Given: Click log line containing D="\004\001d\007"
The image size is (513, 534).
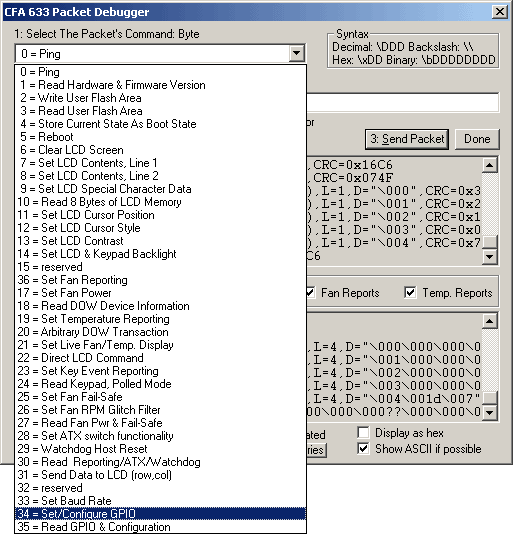Looking at the screenshot, I should click(393, 398).
